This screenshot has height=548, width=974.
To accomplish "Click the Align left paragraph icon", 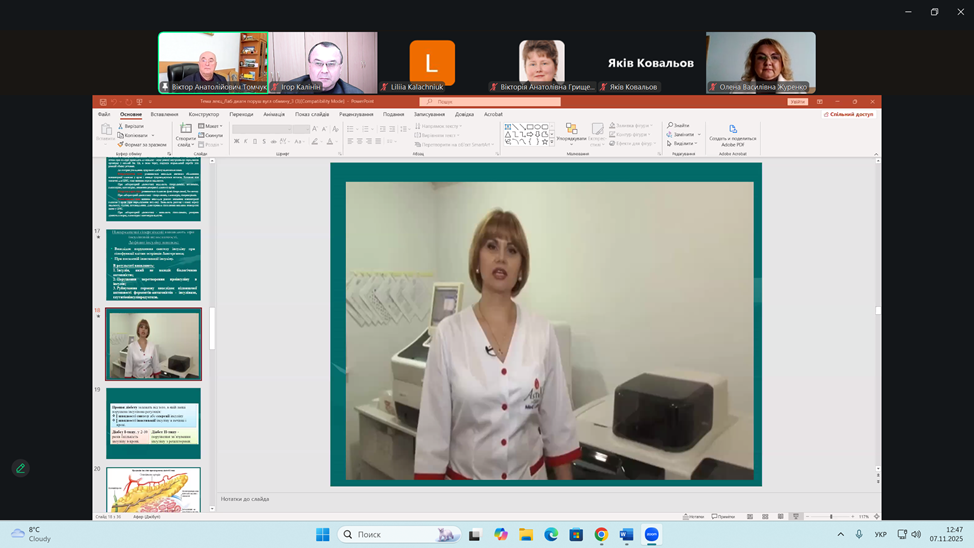I will [x=350, y=141].
